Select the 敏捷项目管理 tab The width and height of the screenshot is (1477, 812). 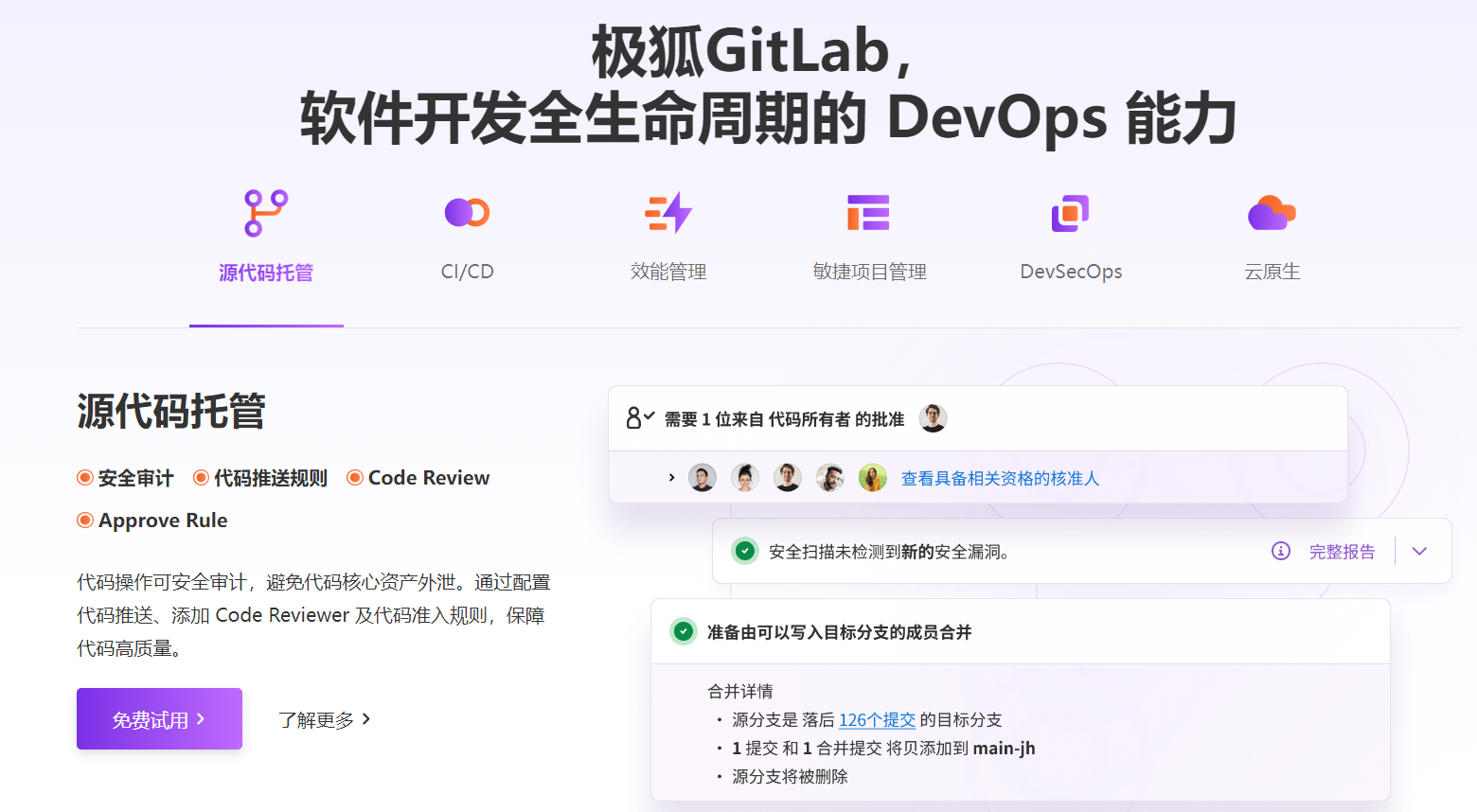pyautogui.click(x=869, y=272)
